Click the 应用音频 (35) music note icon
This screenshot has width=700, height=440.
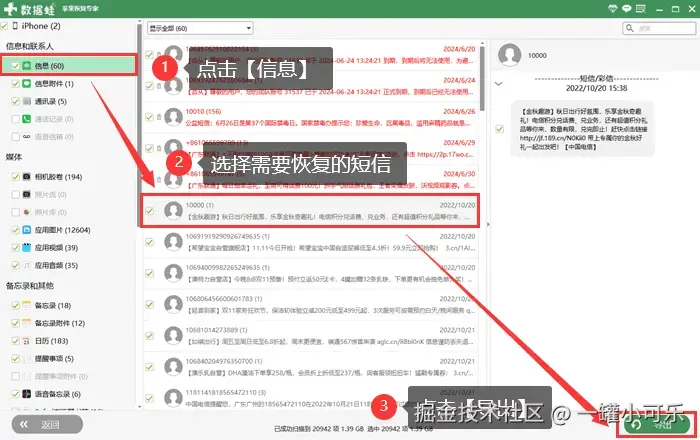click(27, 265)
